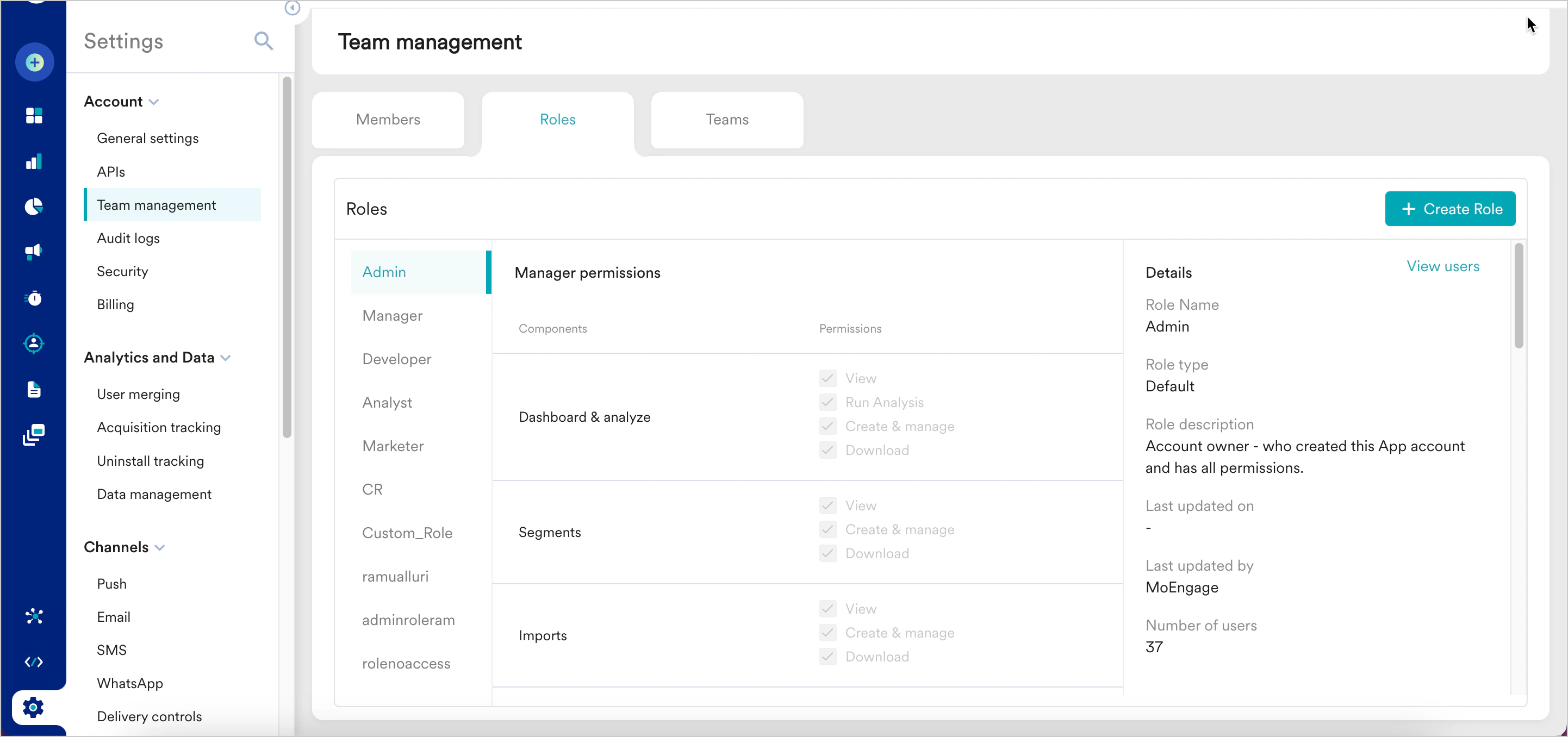Switch to the Teams tab

tap(727, 120)
